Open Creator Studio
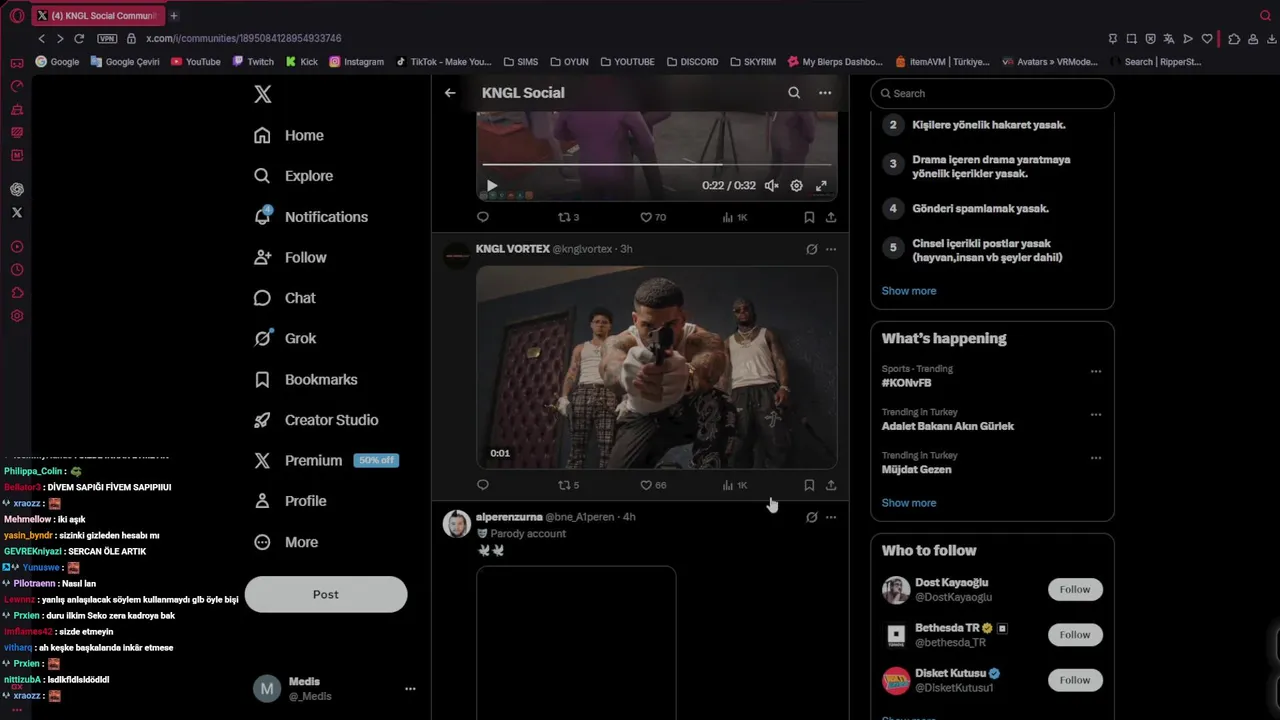The height and width of the screenshot is (720, 1280). coord(316,420)
